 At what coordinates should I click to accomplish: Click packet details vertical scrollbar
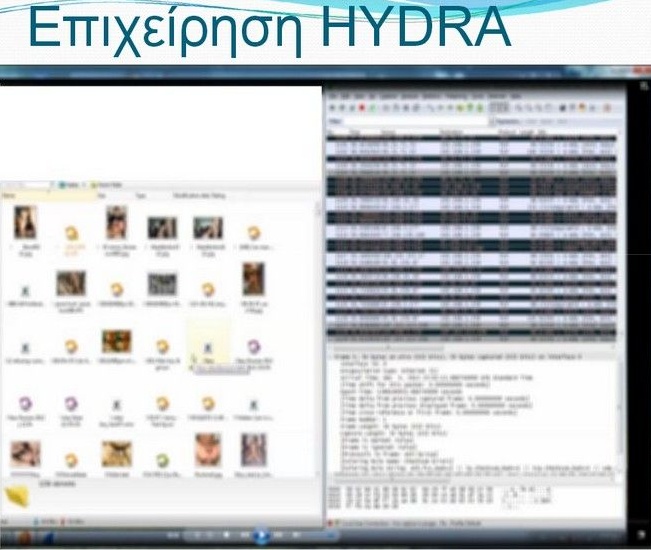pyautogui.click(x=619, y=409)
